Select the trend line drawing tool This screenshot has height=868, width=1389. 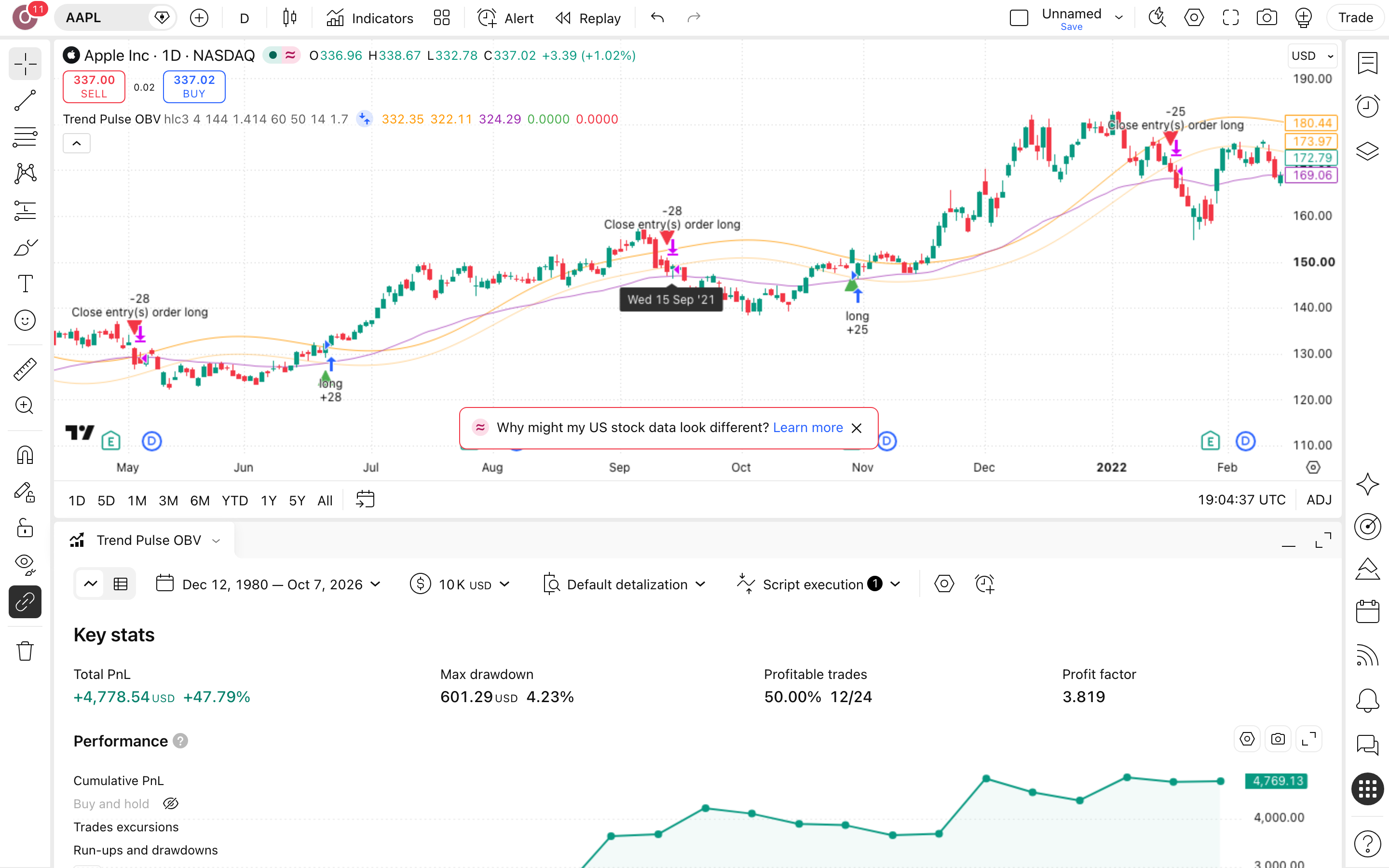pos(25,100)
